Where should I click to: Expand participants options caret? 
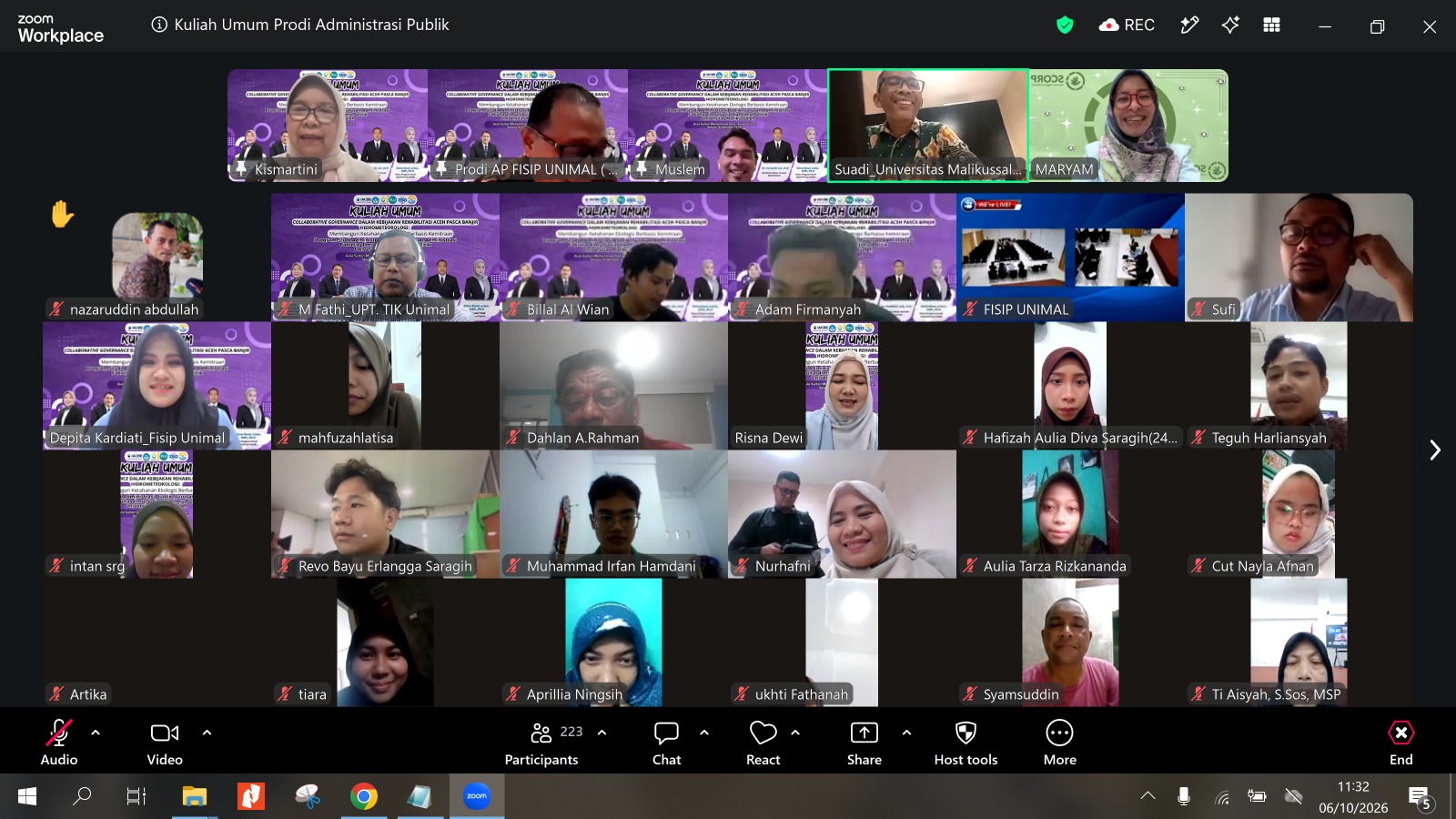tap(602, 732)
